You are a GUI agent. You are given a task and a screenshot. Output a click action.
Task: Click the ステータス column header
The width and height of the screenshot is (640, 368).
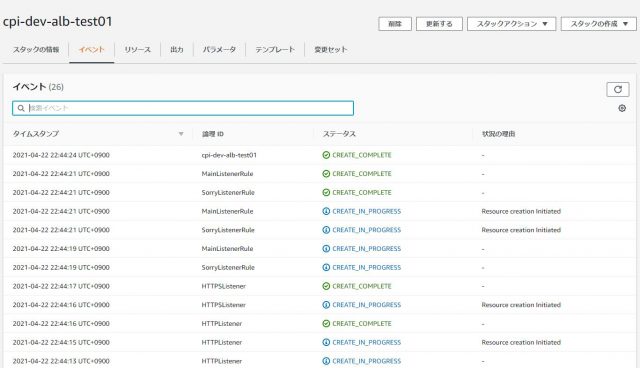point(339,134)
